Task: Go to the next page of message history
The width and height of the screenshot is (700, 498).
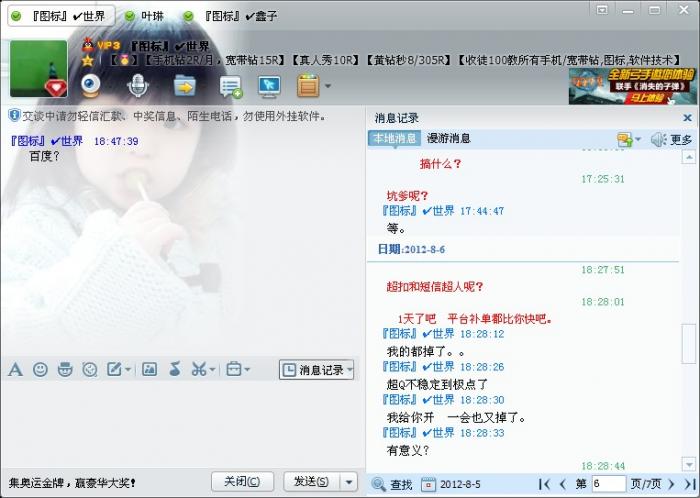Action: click(x=671, y=484)
